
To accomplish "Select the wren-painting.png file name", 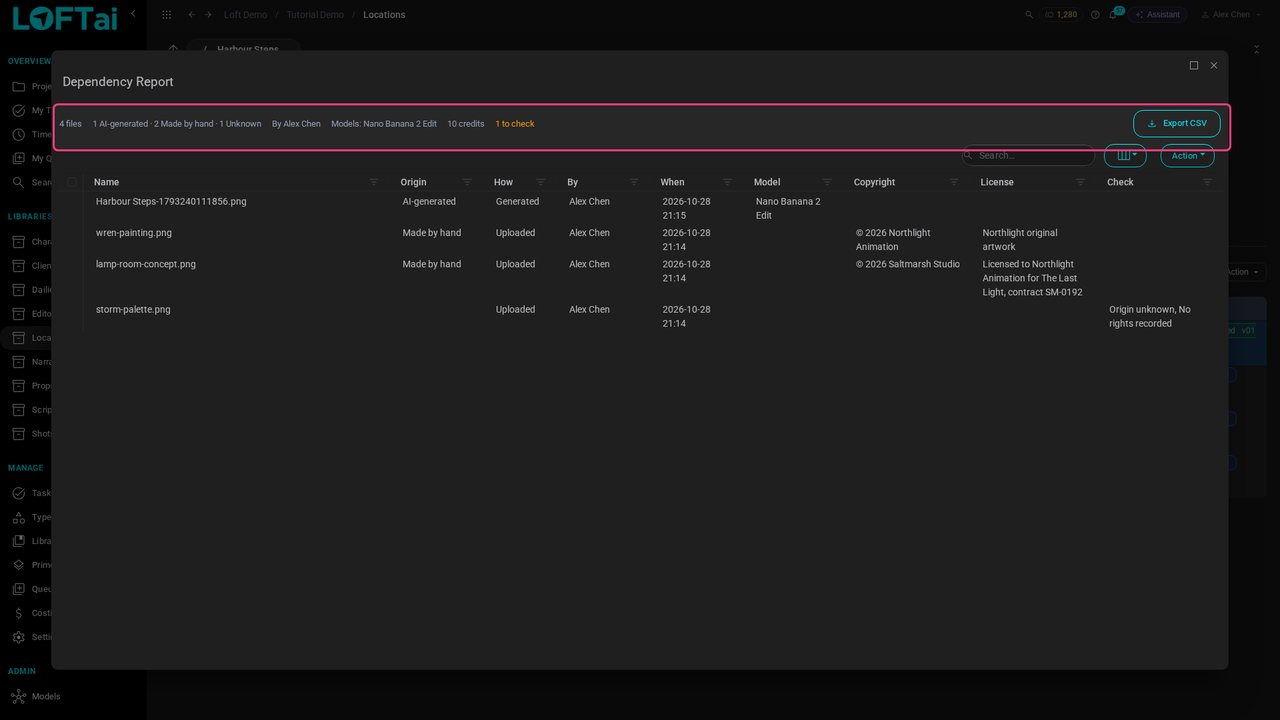I will [134, 233].
